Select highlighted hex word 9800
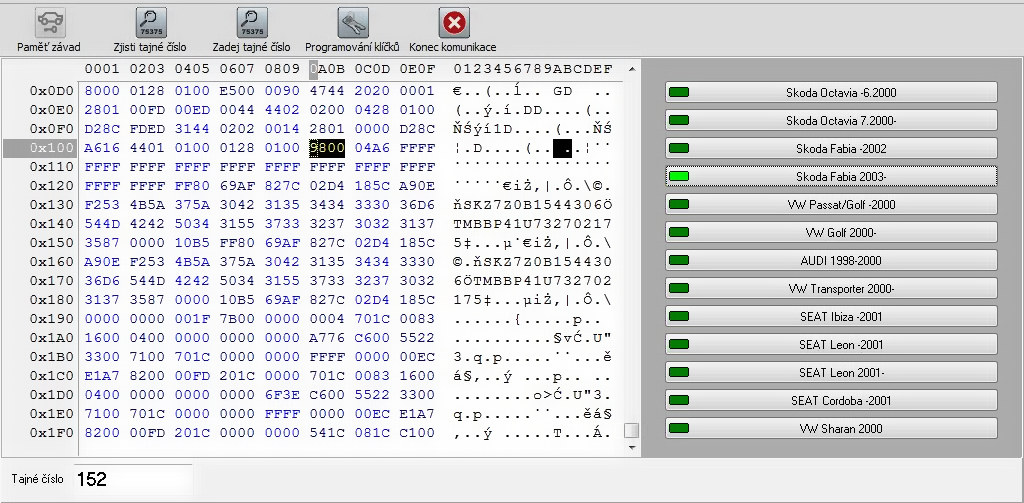The image size is (1024, 503). [x=327, y=148]
